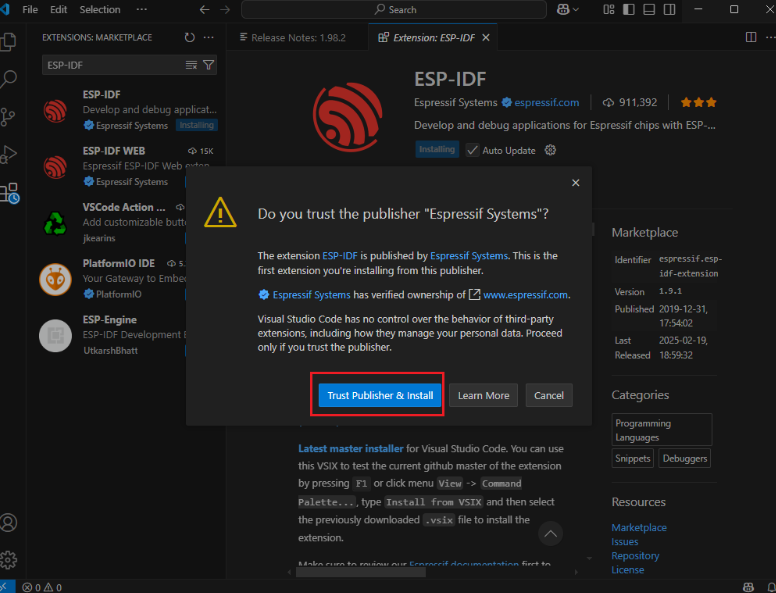This screenshot has width=776, height=593.
Task: Show errors and warnings in status bar
Action: (x=42, y=588)
